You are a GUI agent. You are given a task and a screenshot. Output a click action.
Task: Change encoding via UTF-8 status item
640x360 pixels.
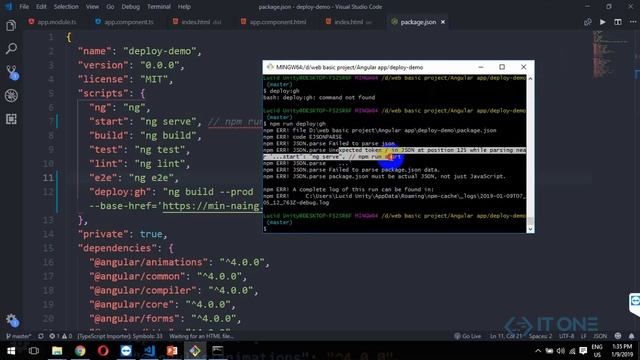pyautogui.click(x=567, y=336)
